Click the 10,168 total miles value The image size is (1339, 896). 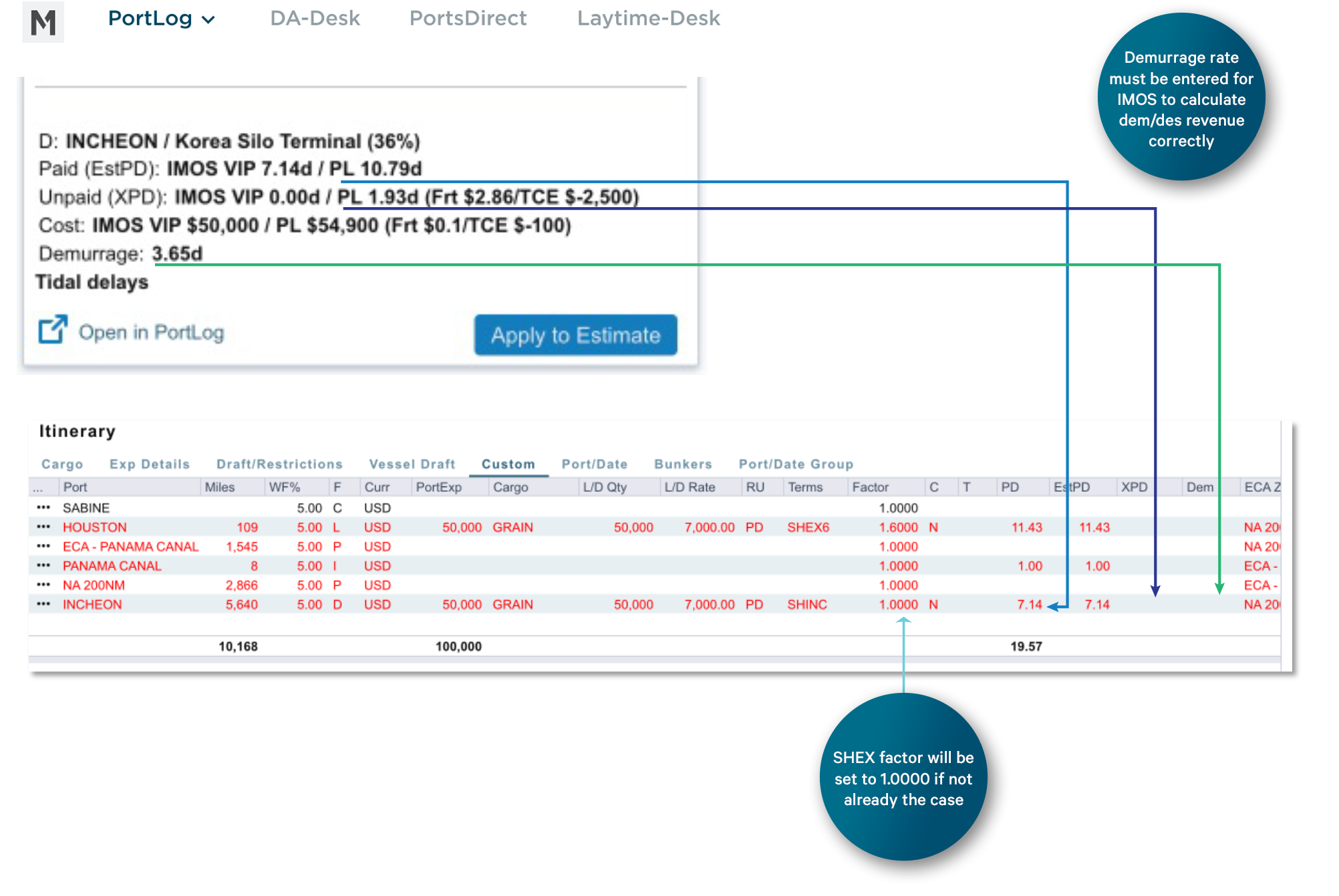click(x=238, y=646)
